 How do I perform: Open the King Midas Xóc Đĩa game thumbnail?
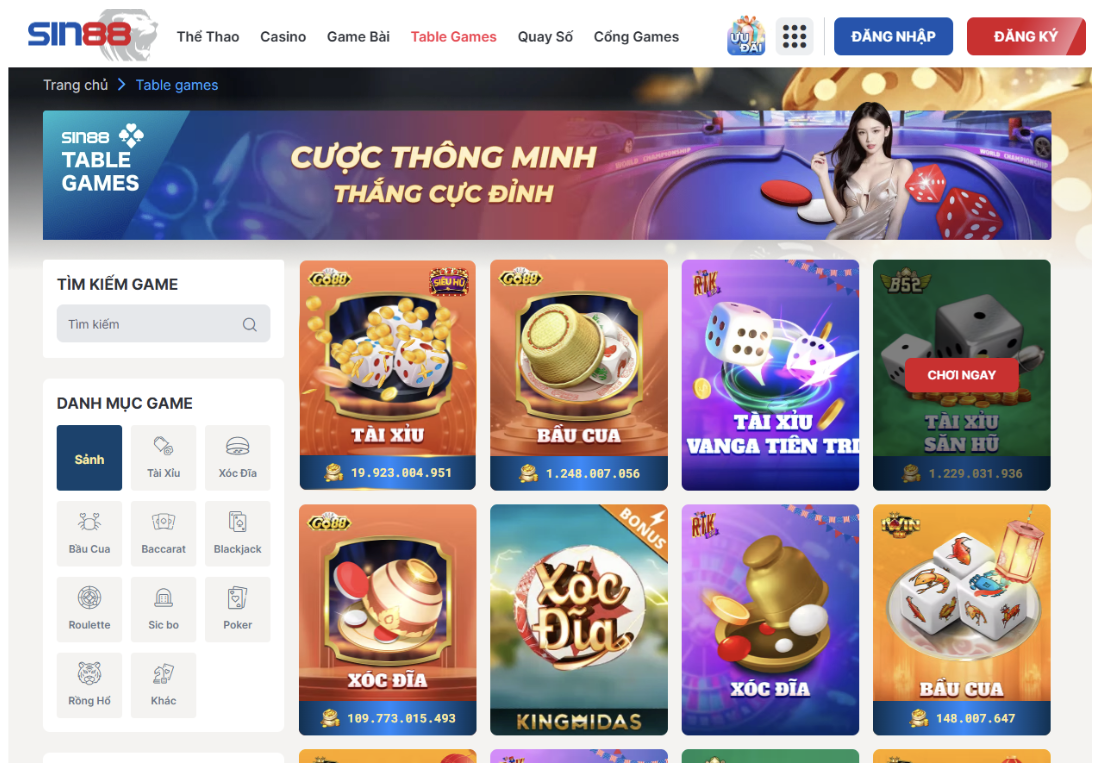(x=579, y=619)
